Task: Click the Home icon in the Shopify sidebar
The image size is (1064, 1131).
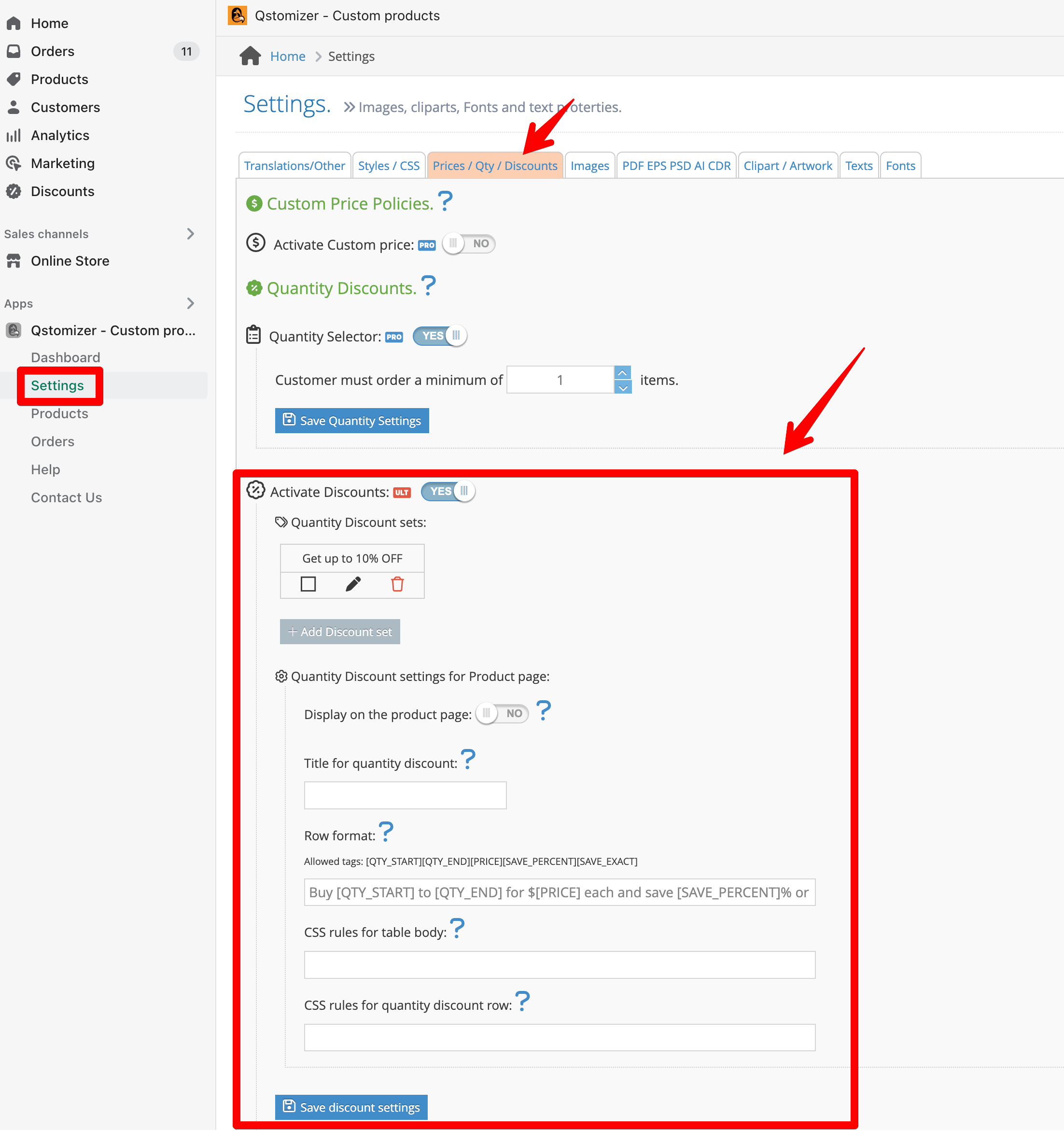Action: pyautogui.click(x=14, y=23)
